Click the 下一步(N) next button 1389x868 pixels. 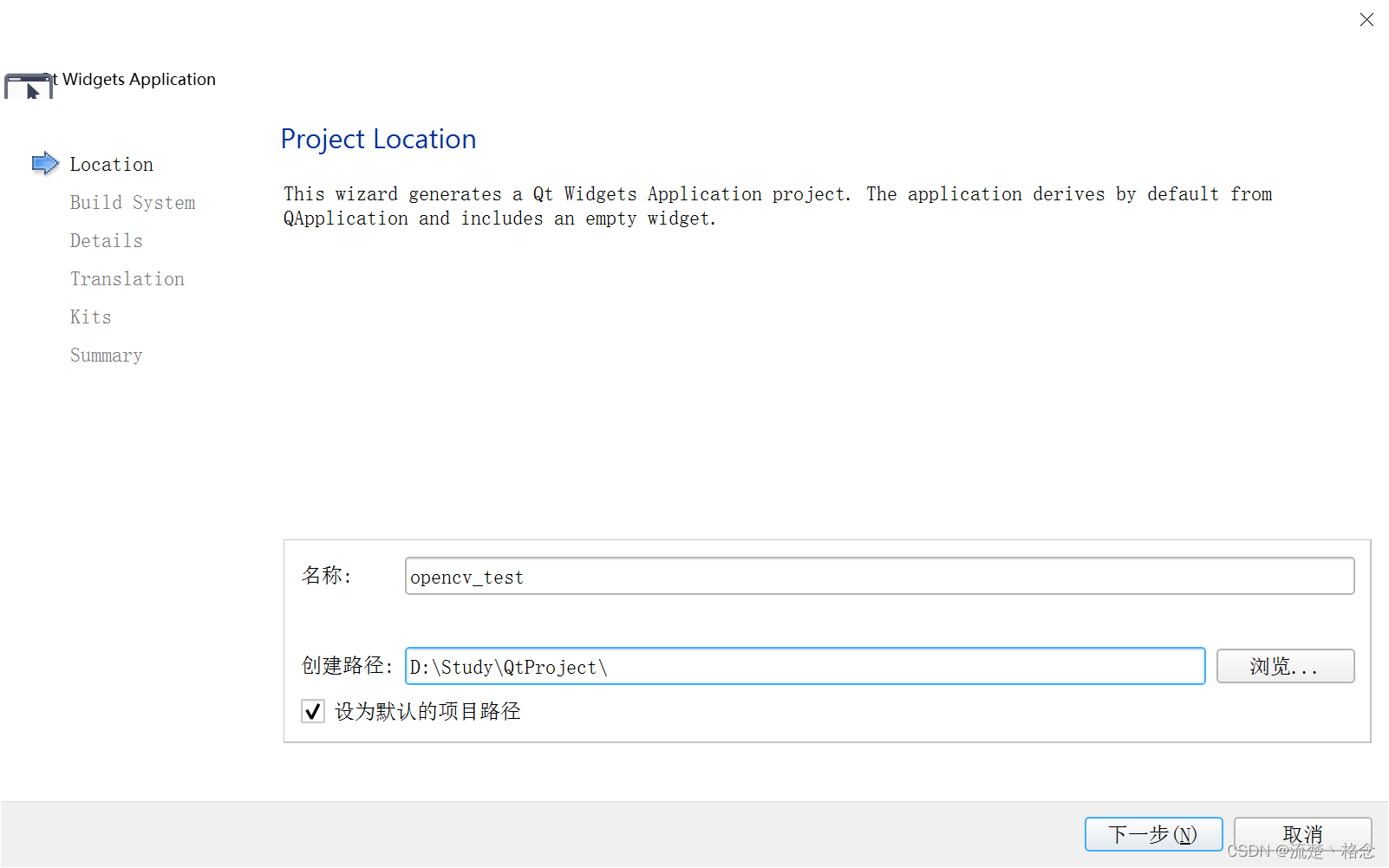click(1153, 834)
